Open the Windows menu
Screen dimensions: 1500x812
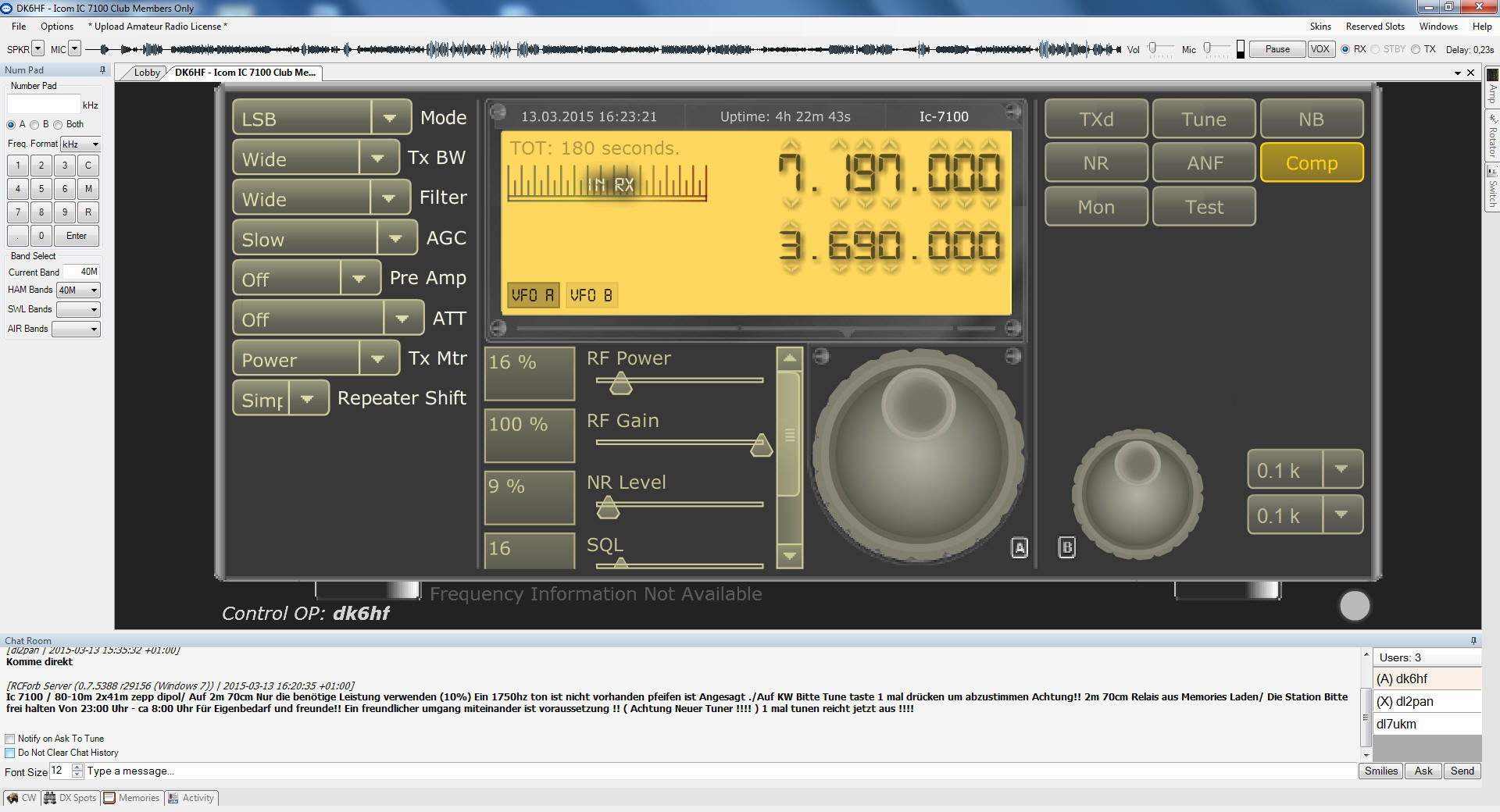[x=1438, y=27]
